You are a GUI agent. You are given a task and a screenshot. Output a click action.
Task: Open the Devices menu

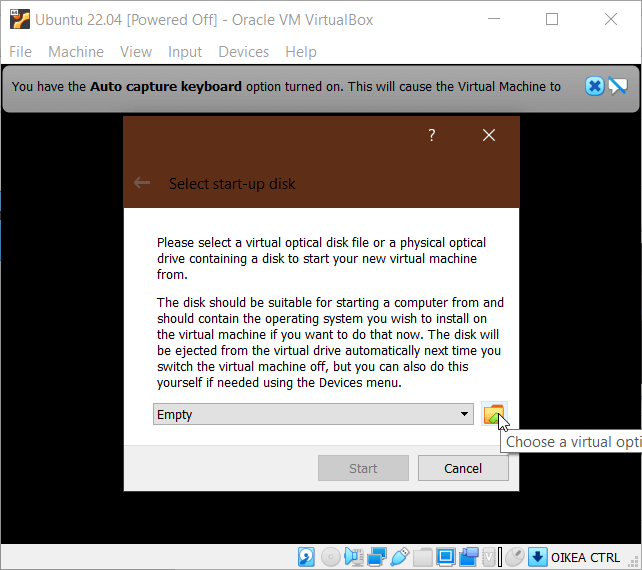point(244,52)
